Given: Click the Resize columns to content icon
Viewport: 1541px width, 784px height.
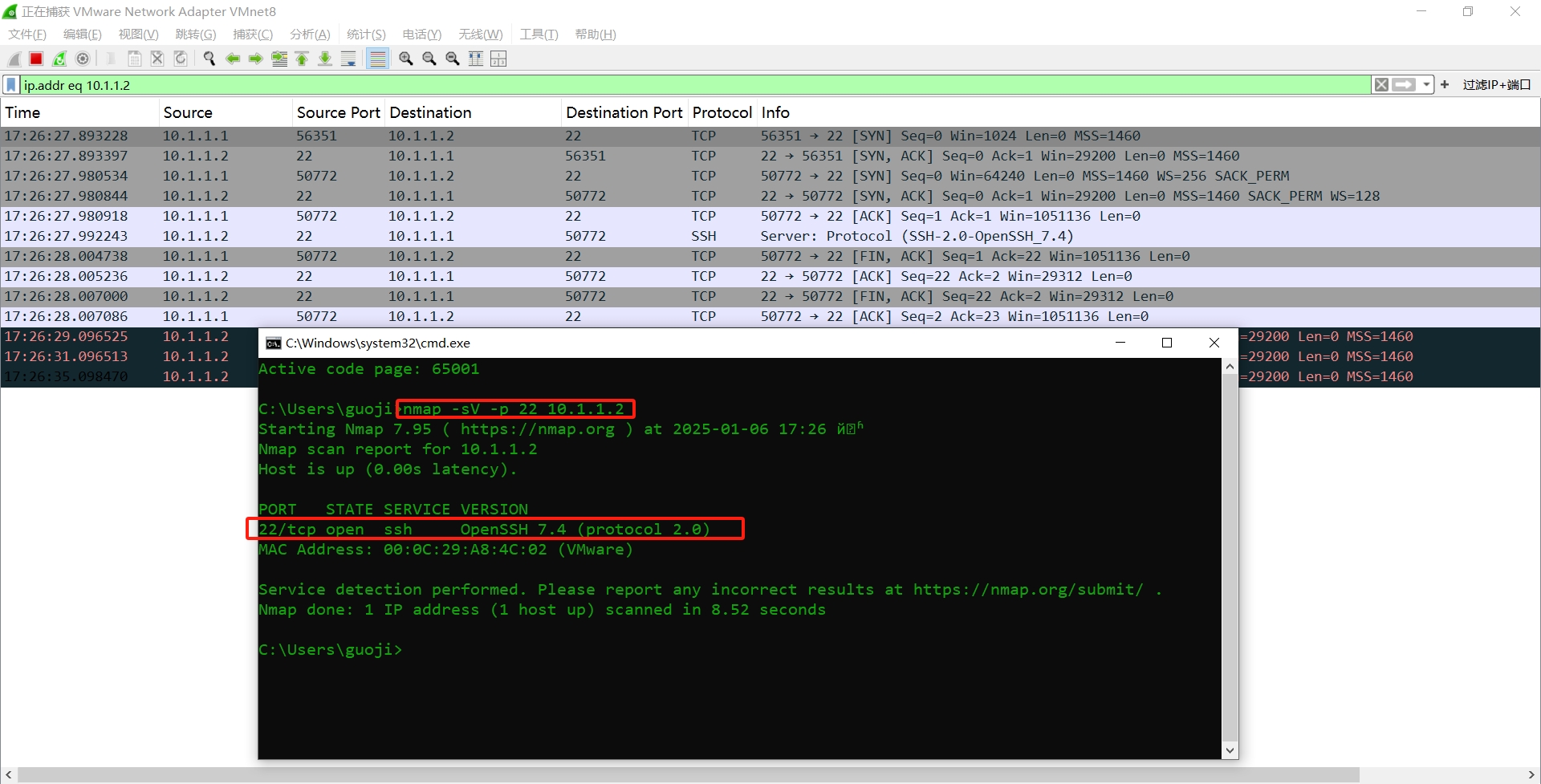Looking at the screenshot, I should point(476,59).
